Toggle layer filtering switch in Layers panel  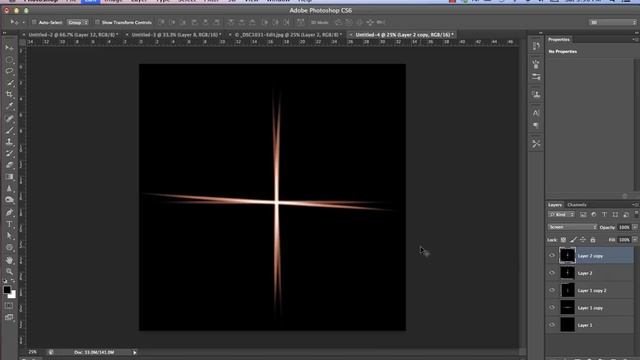point(636,214)
